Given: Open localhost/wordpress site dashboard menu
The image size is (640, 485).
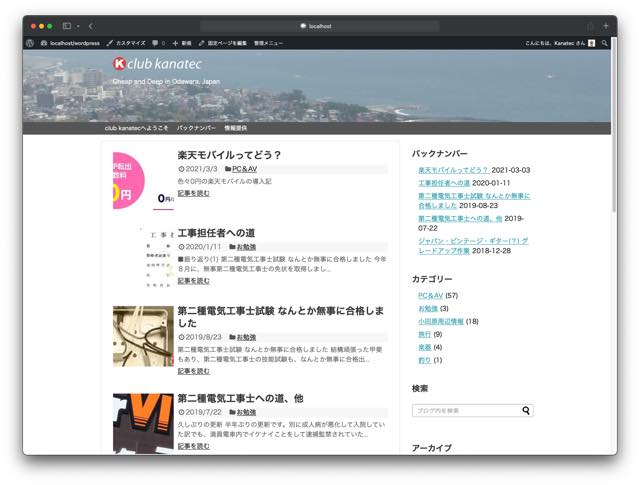Looking at the screenshot, I should click(70, 43).
